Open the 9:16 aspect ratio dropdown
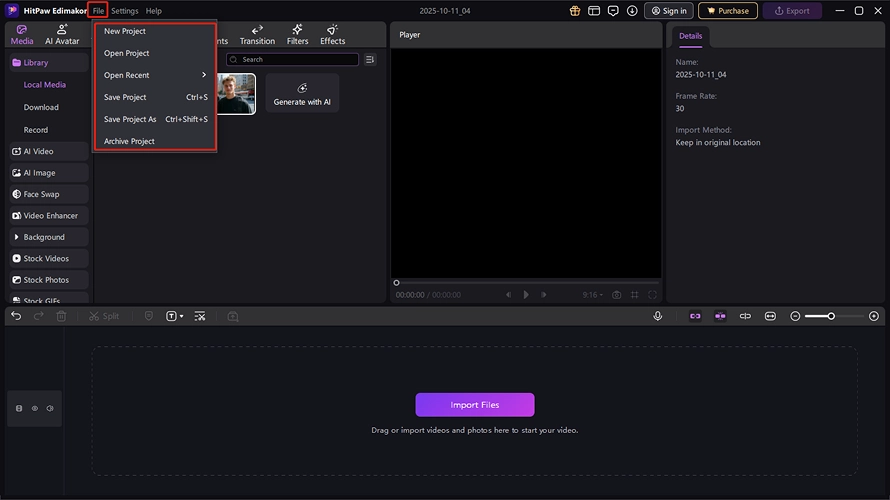Screen dimensions: 890x500 (x=593, y=295)
